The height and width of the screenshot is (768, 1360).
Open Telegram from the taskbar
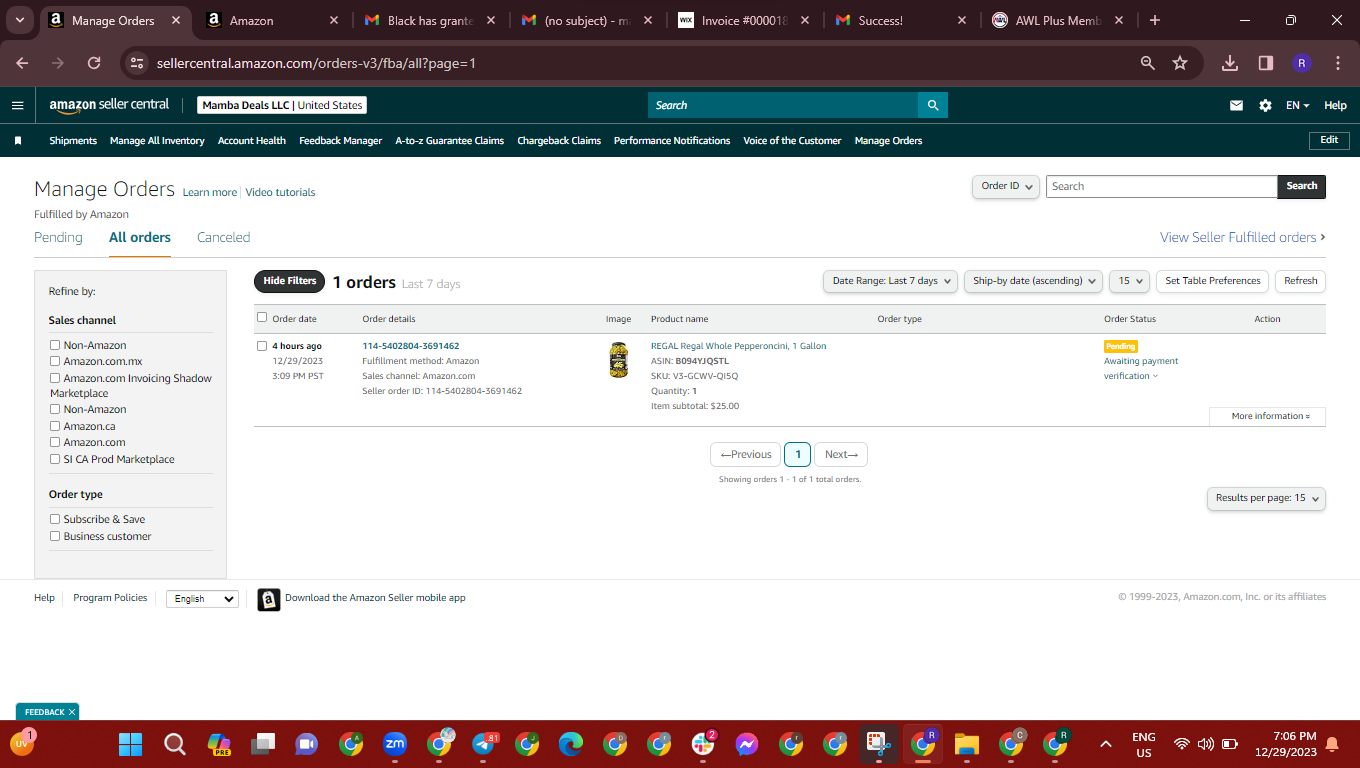(485, 744)
